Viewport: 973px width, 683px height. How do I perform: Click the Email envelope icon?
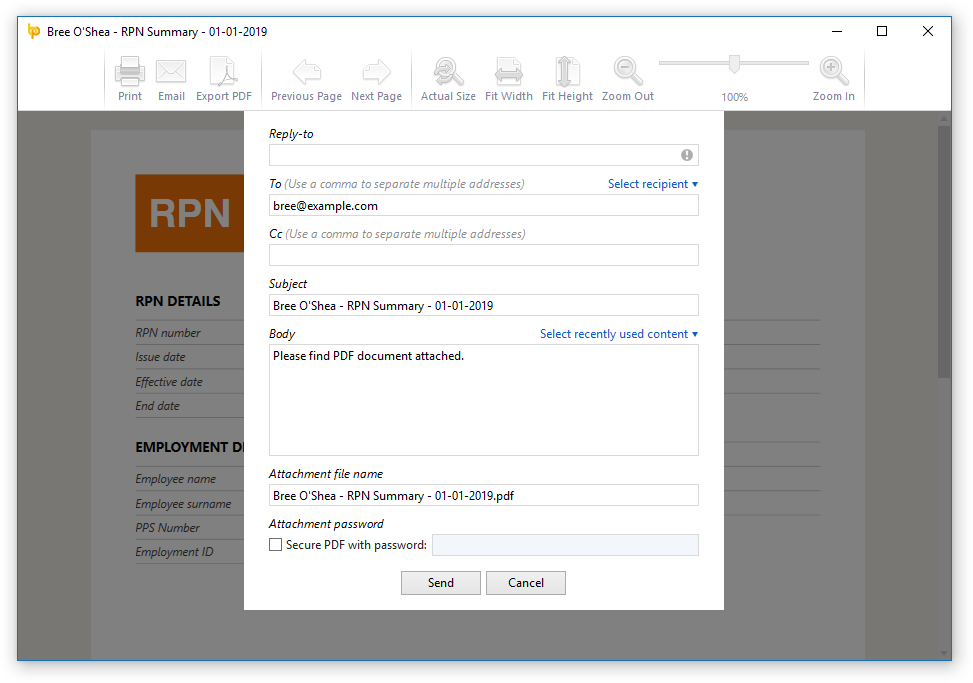[171, 71]
